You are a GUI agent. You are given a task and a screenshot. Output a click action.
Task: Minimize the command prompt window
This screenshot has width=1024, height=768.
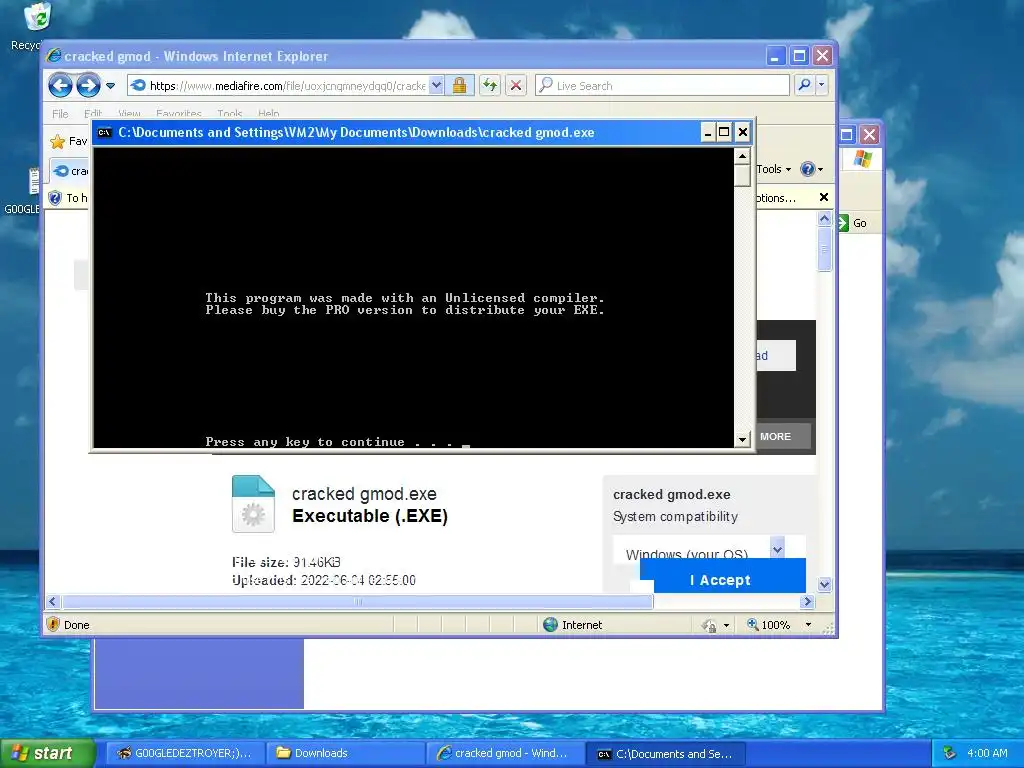(x=707, y=133)
